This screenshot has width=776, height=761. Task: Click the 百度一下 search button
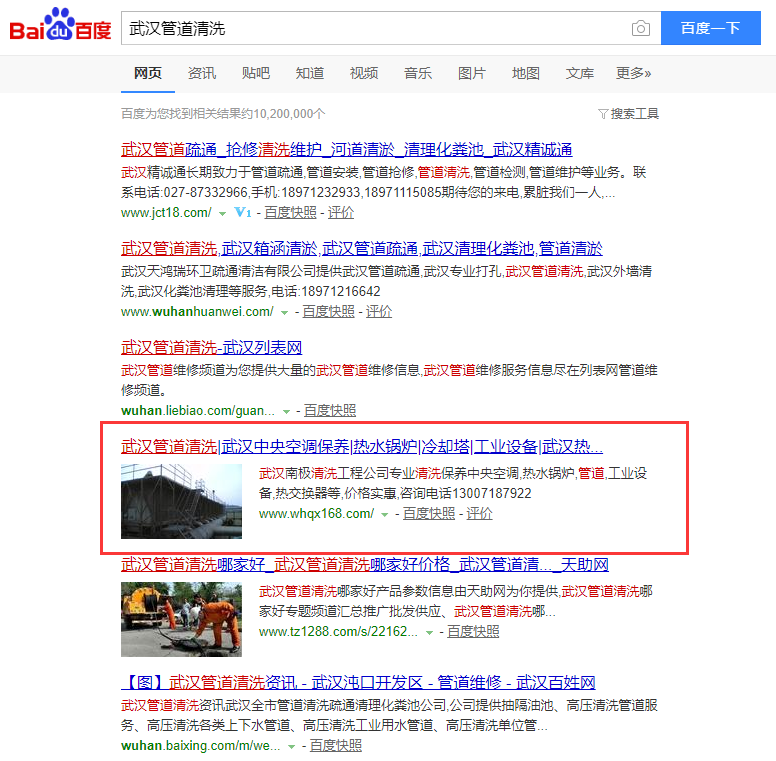point(711,28)
